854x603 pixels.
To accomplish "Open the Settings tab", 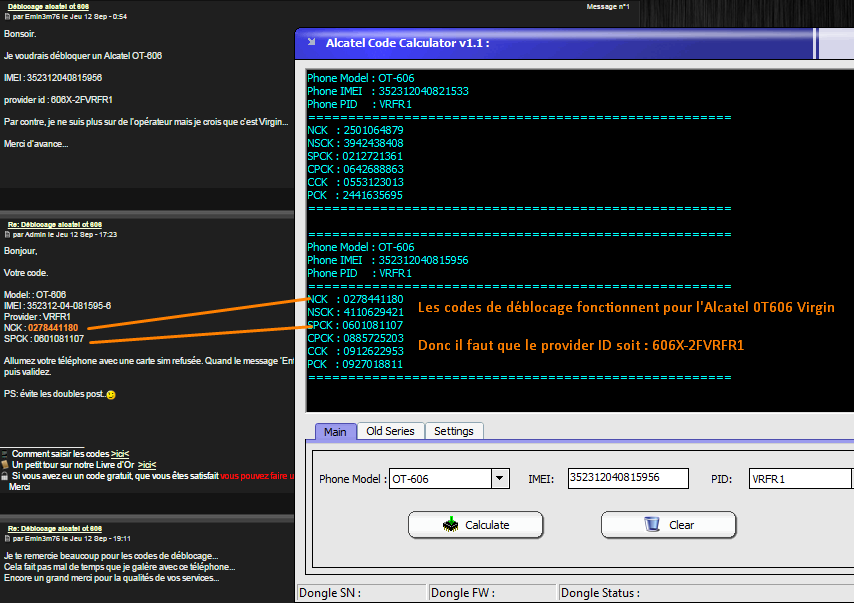I will [454, 431].
